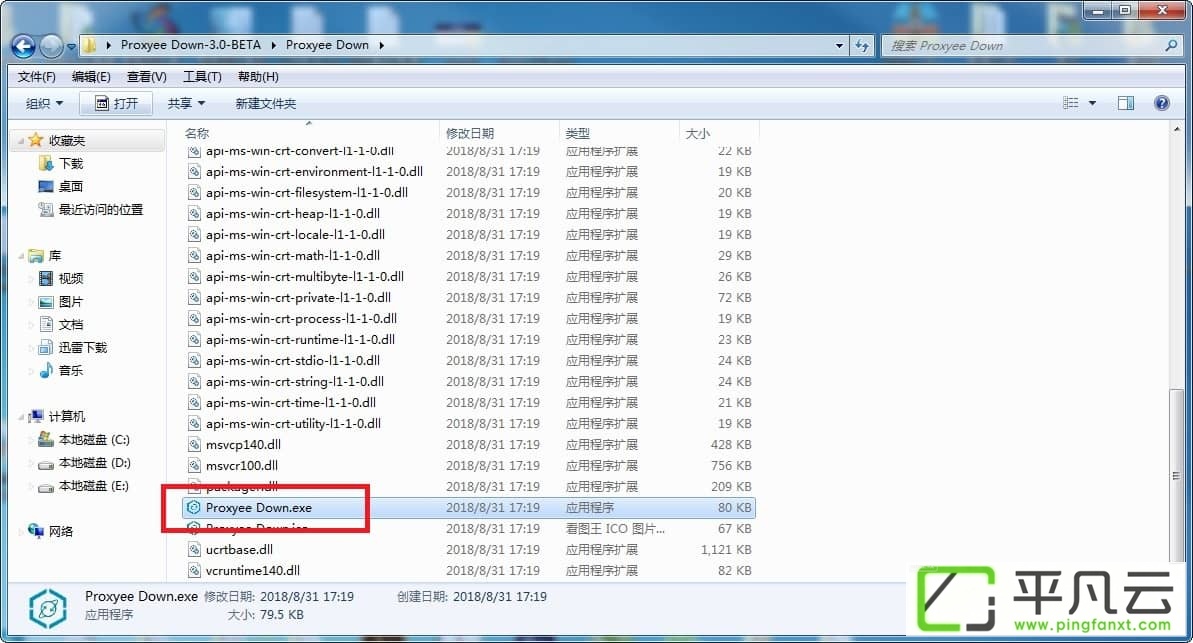
Task: Select 网络 in navigation pane
Action: 61,531
